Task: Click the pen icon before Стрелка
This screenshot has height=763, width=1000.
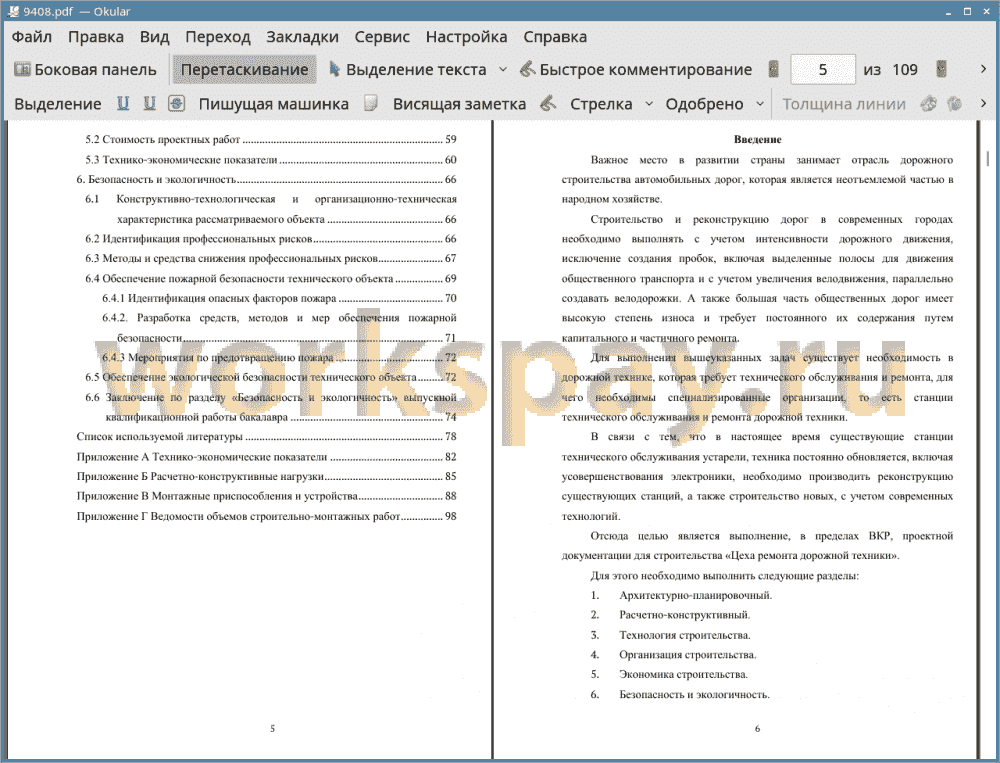Action: point(548,103)
